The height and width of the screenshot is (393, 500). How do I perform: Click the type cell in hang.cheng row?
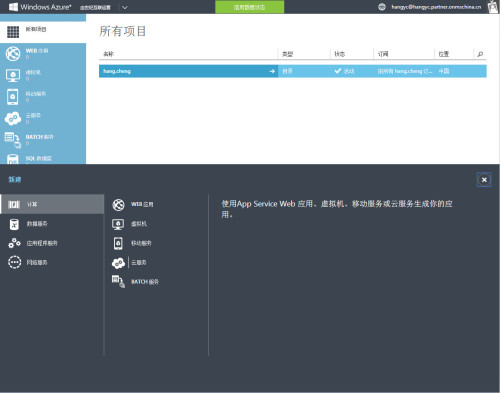287,71
